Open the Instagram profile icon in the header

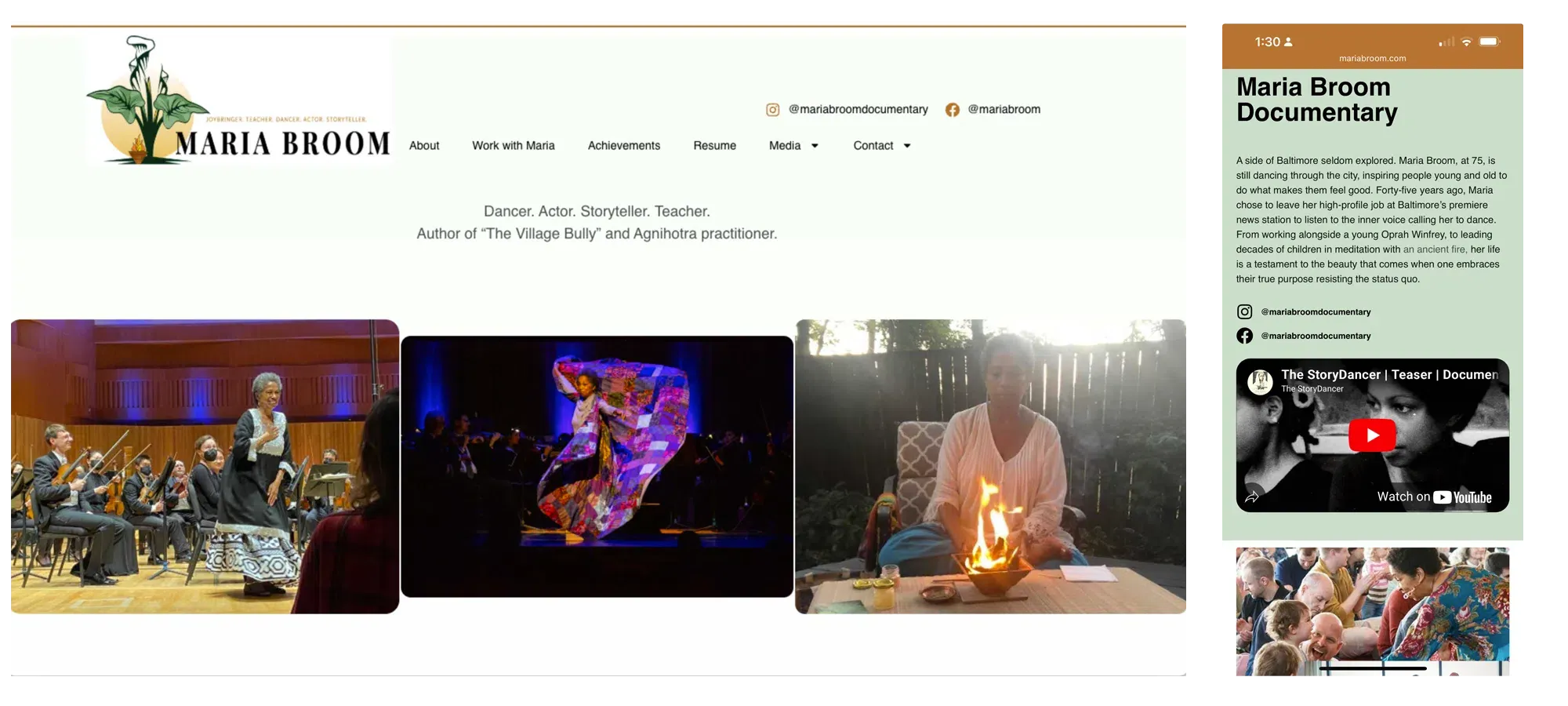coord(773,110)
